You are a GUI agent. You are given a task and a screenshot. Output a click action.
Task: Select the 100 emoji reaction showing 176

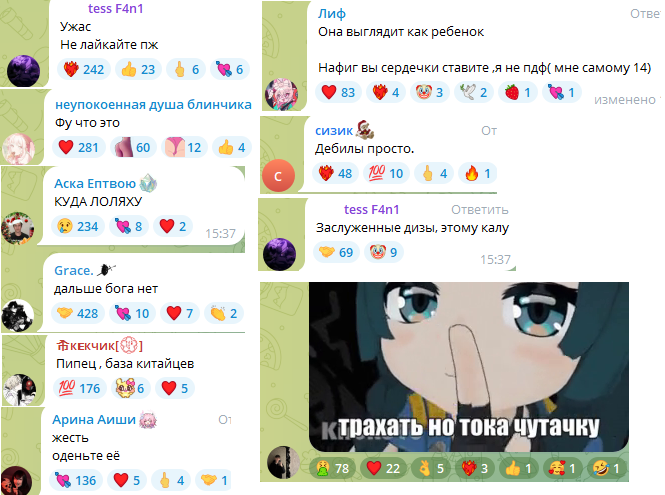click(79, 388)
